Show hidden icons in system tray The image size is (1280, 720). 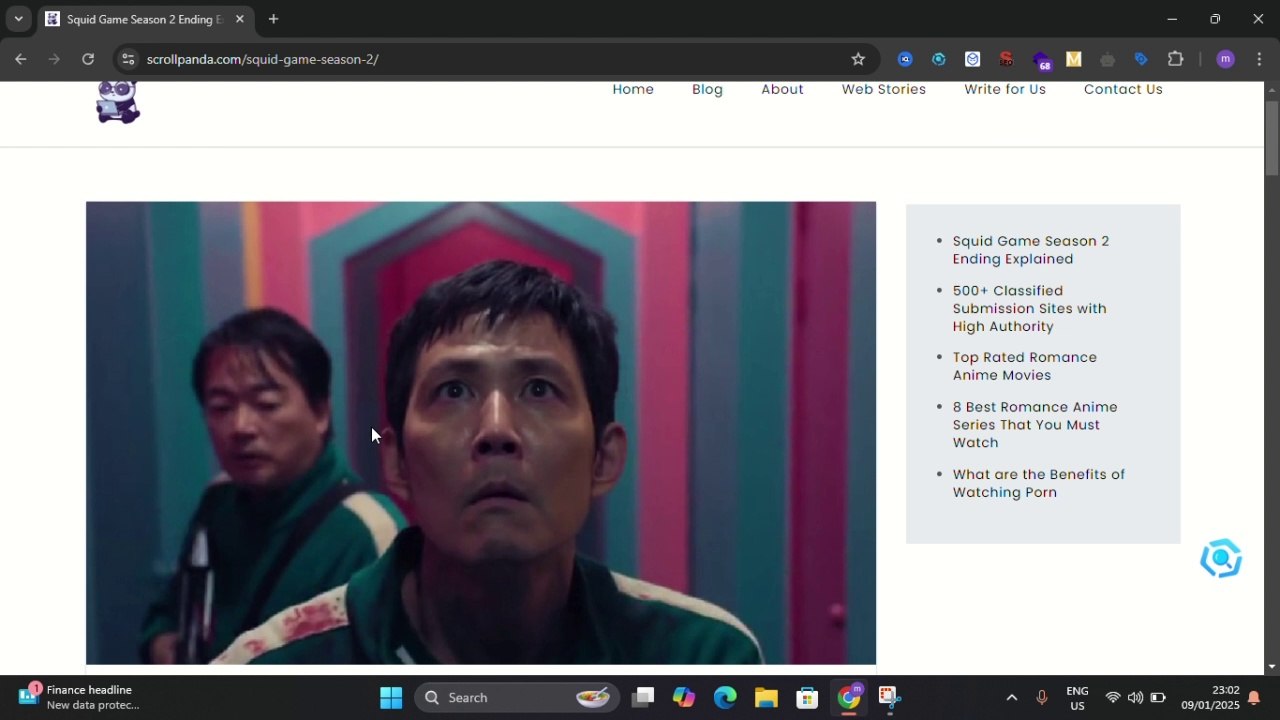point(1011,697)
